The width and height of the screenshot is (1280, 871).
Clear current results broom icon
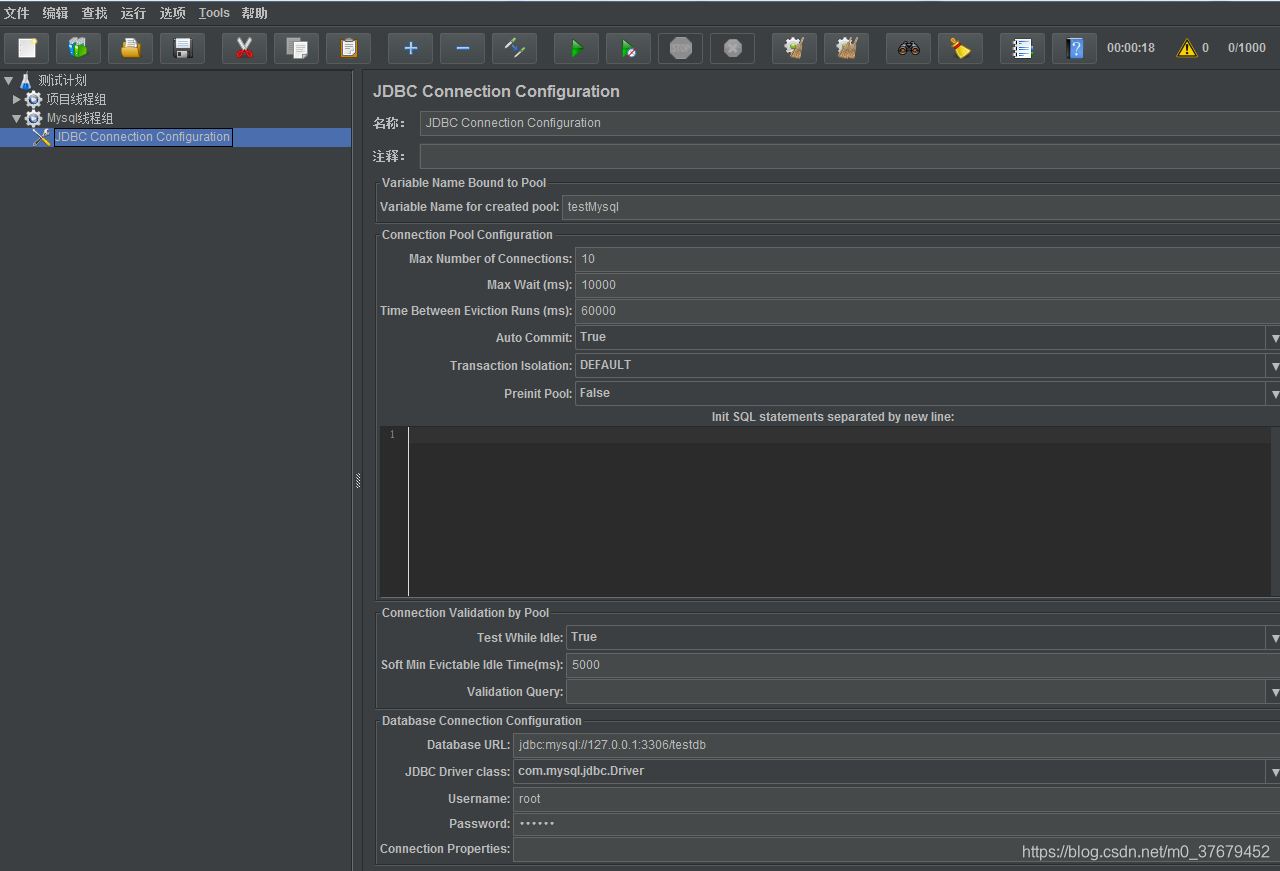794,48
